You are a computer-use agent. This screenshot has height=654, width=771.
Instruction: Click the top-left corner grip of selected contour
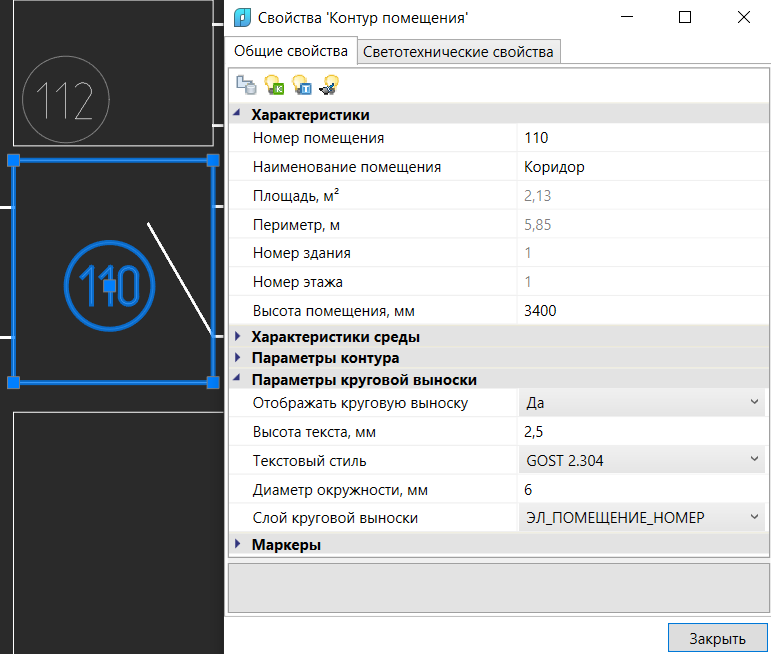(14, 160)
